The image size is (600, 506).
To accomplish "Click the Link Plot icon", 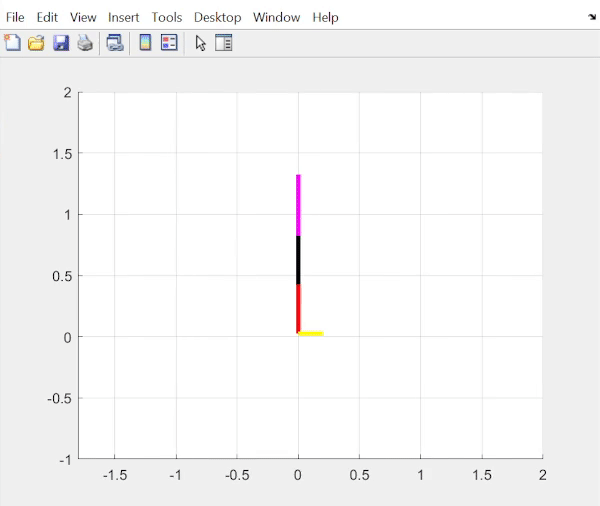I will pos(115,42).
